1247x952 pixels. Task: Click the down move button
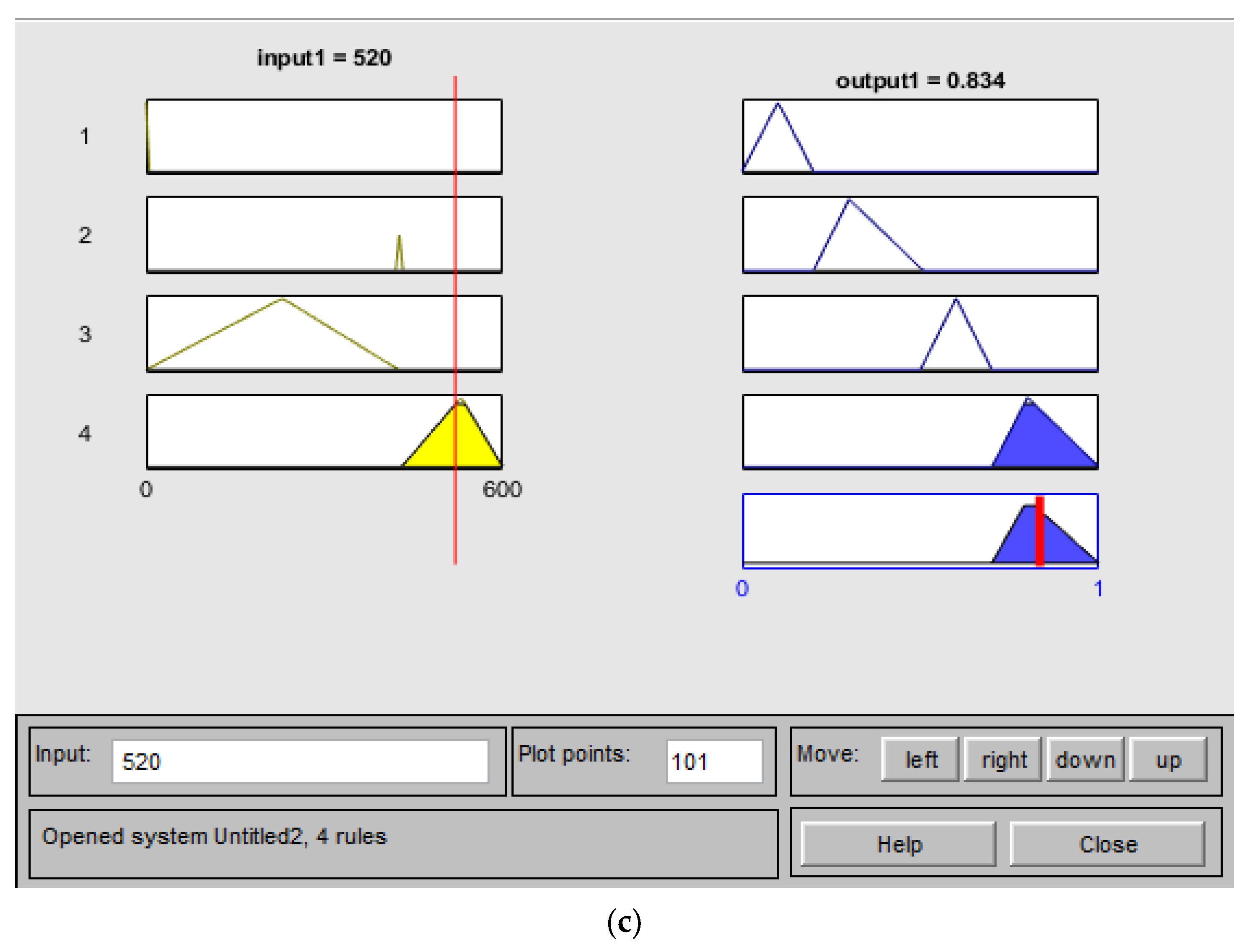tap(1084, 759)
